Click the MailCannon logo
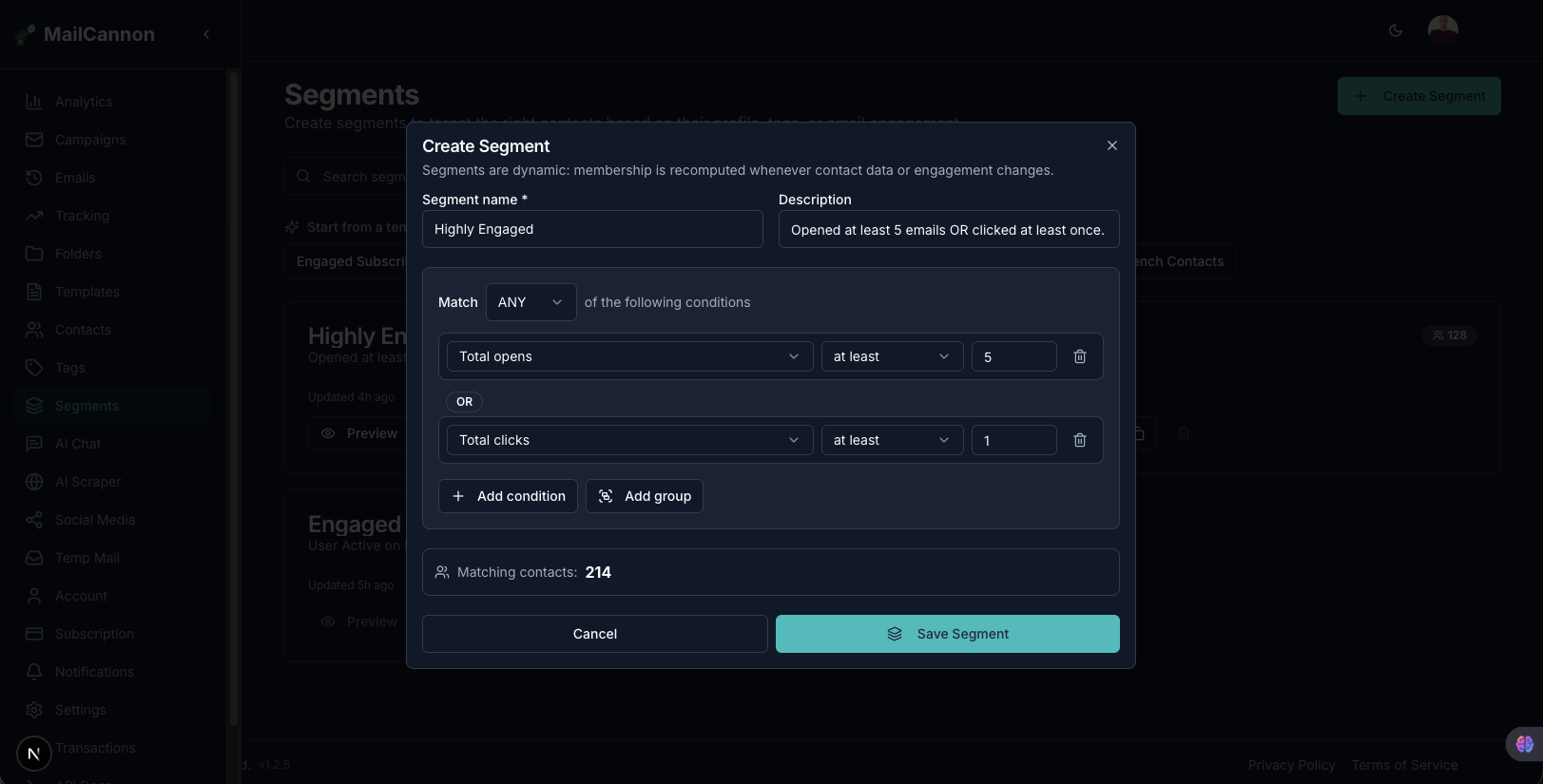Image resolution: width=1543 pixels, height=784 pixels. point(84,34)
